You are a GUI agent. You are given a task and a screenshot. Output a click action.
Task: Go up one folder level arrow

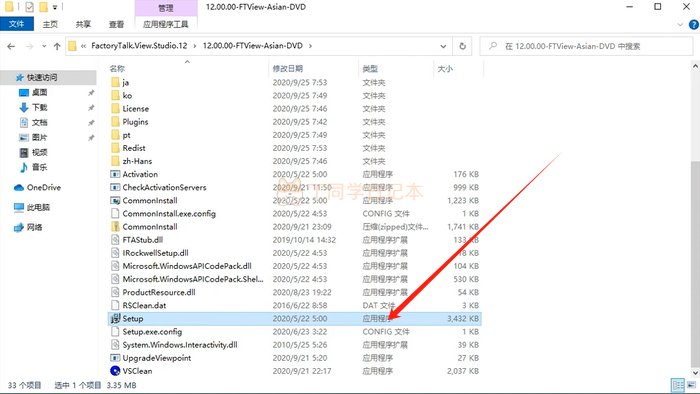click(57, 46)
